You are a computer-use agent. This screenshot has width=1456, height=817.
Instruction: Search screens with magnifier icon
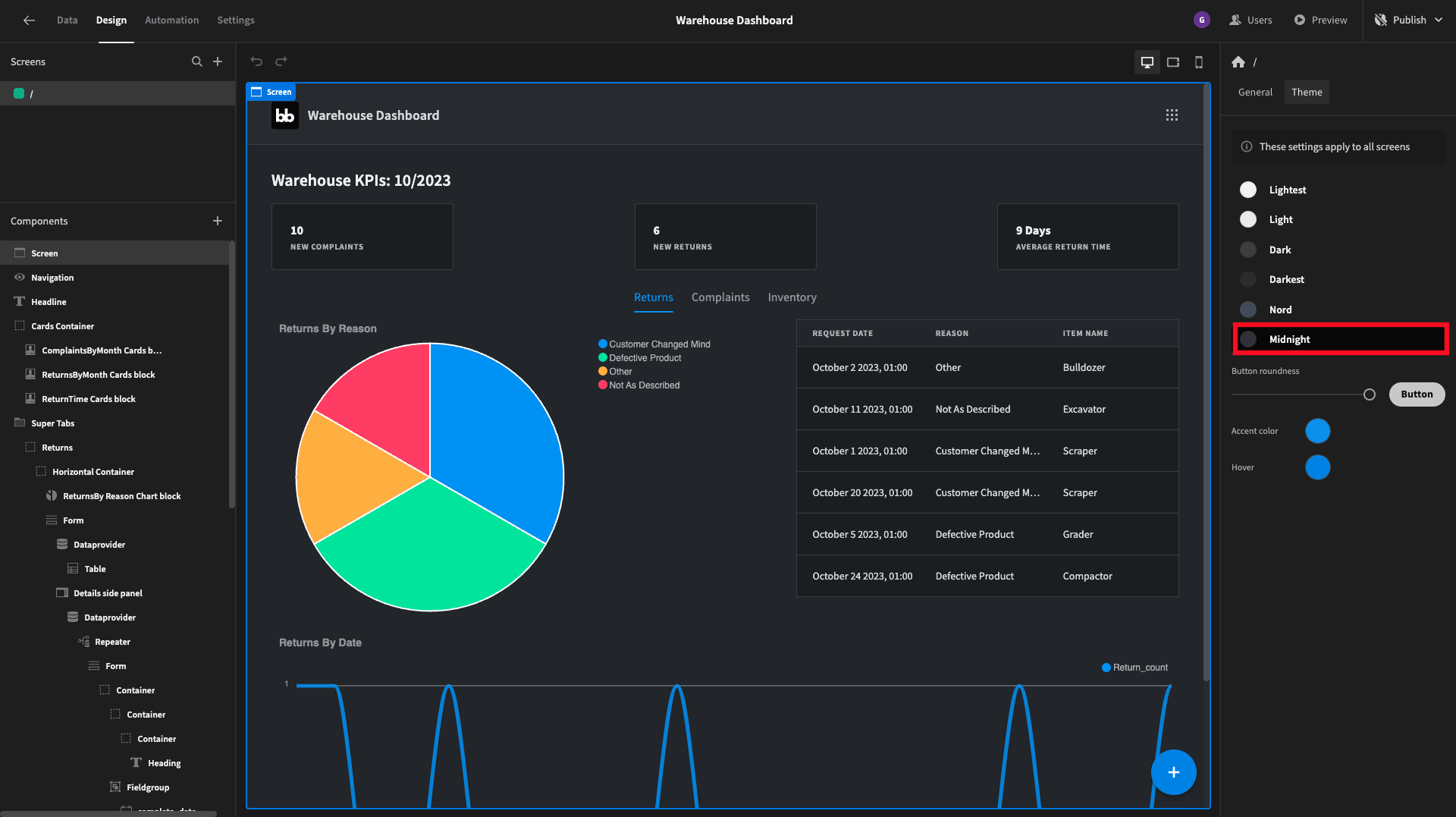[x=197, y=61]
